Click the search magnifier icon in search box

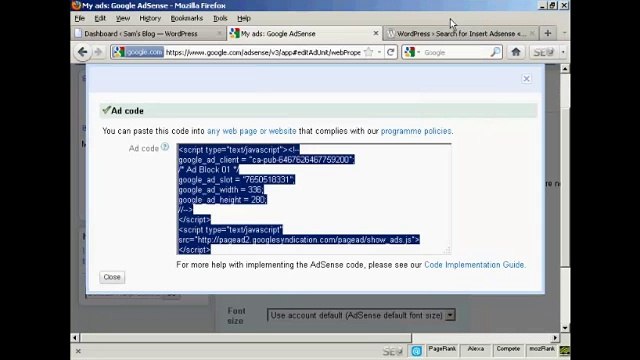click(x=495, y=52)
